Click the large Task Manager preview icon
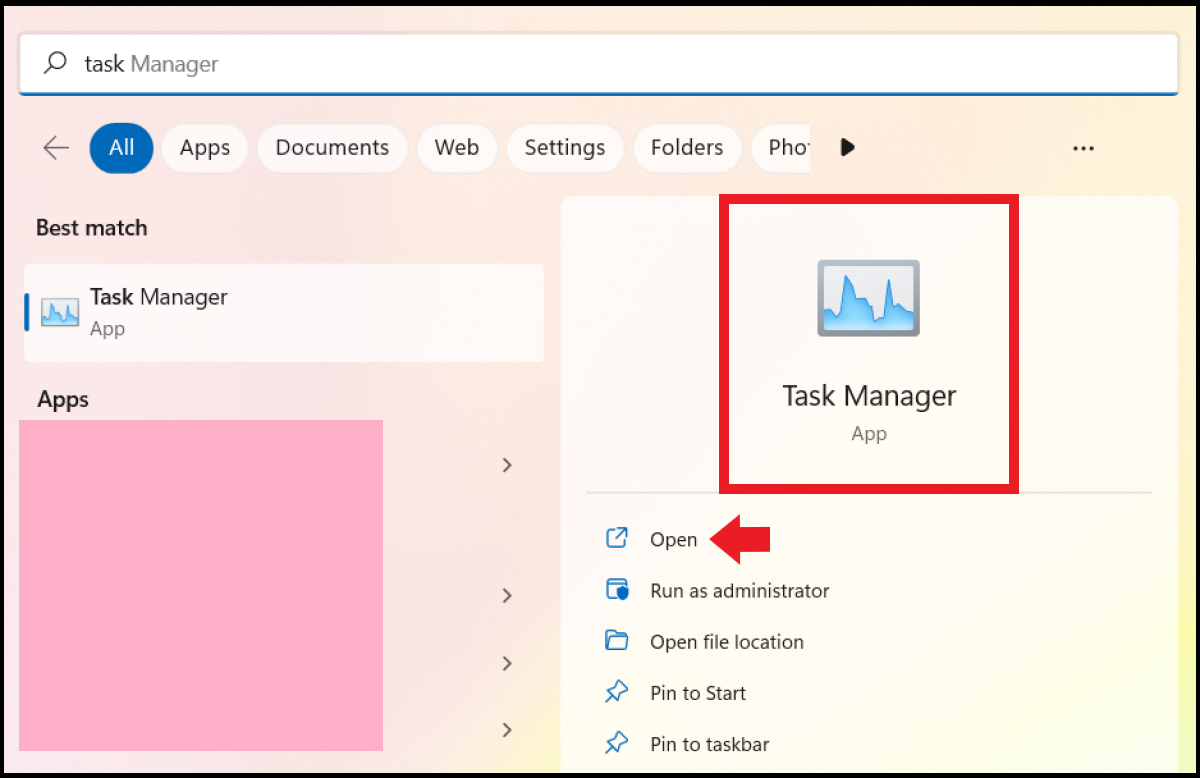Image resolution: width=1200 pixels, height=778 pixels. (868, 298)
